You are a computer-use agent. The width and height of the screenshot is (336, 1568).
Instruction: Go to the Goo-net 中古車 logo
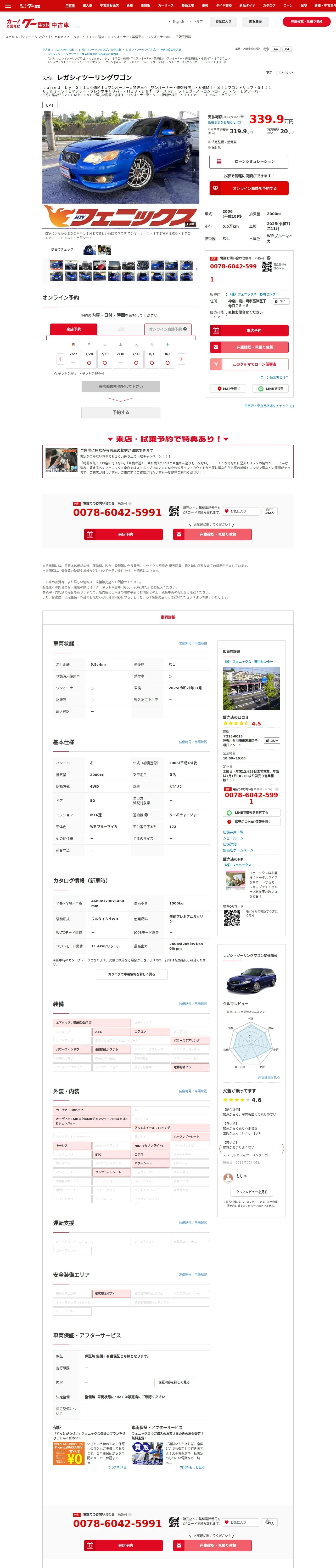coord(37,24)
